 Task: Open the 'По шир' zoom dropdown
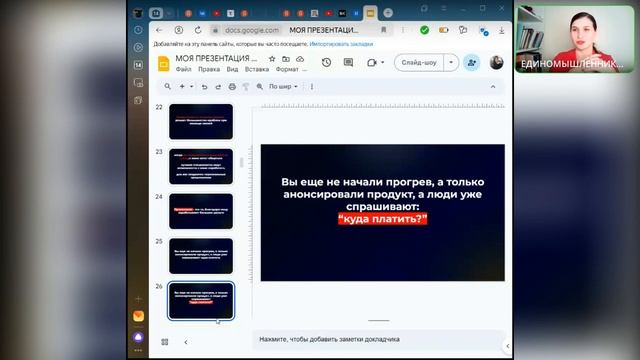coord(283,87)
